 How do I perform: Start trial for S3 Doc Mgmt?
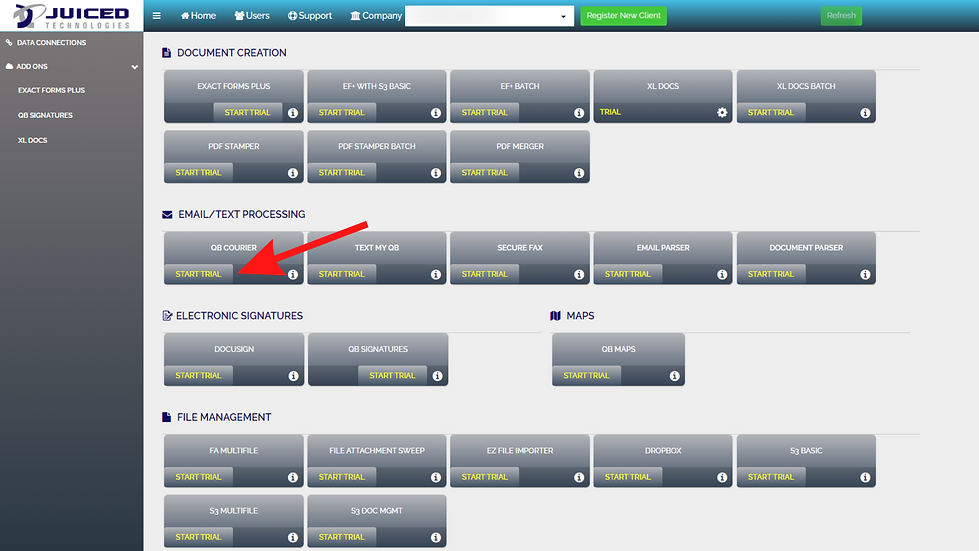pos(342,537)
